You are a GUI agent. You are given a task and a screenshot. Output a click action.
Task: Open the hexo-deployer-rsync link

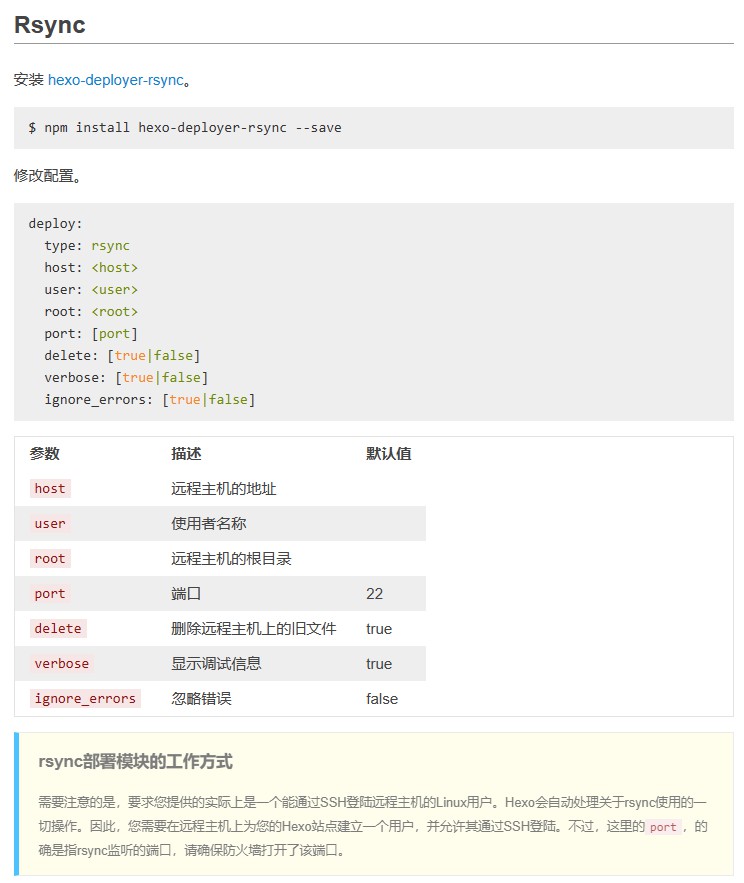(x=115, y=80)
